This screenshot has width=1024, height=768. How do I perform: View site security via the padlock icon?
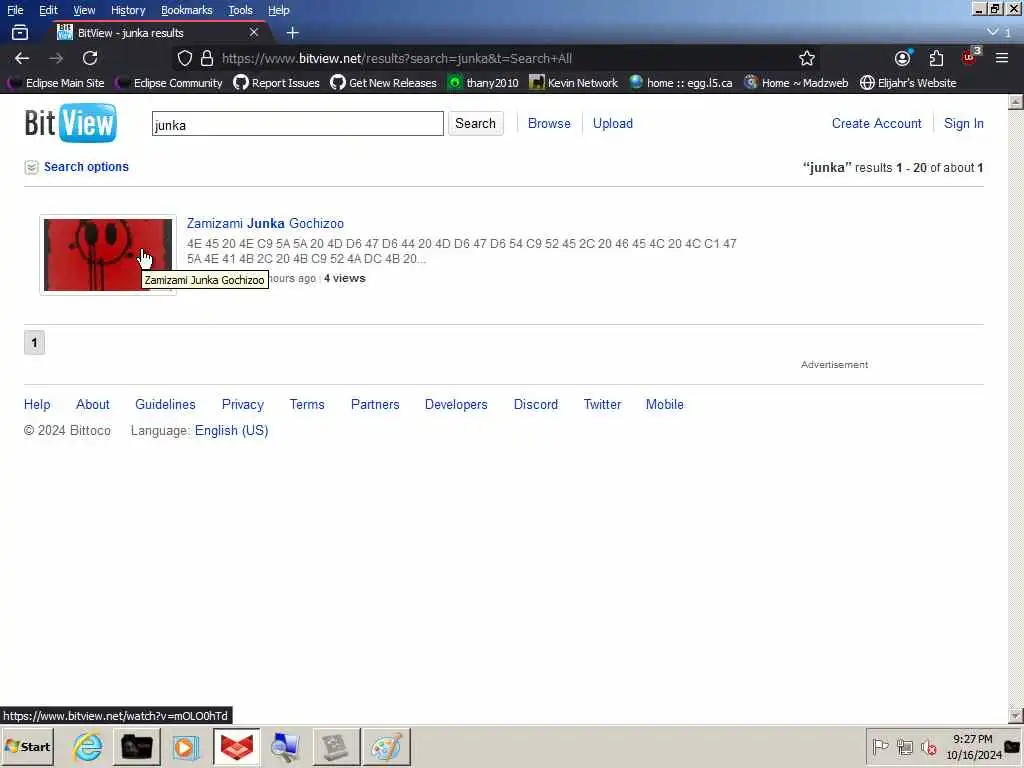click(x=207, y=58)
